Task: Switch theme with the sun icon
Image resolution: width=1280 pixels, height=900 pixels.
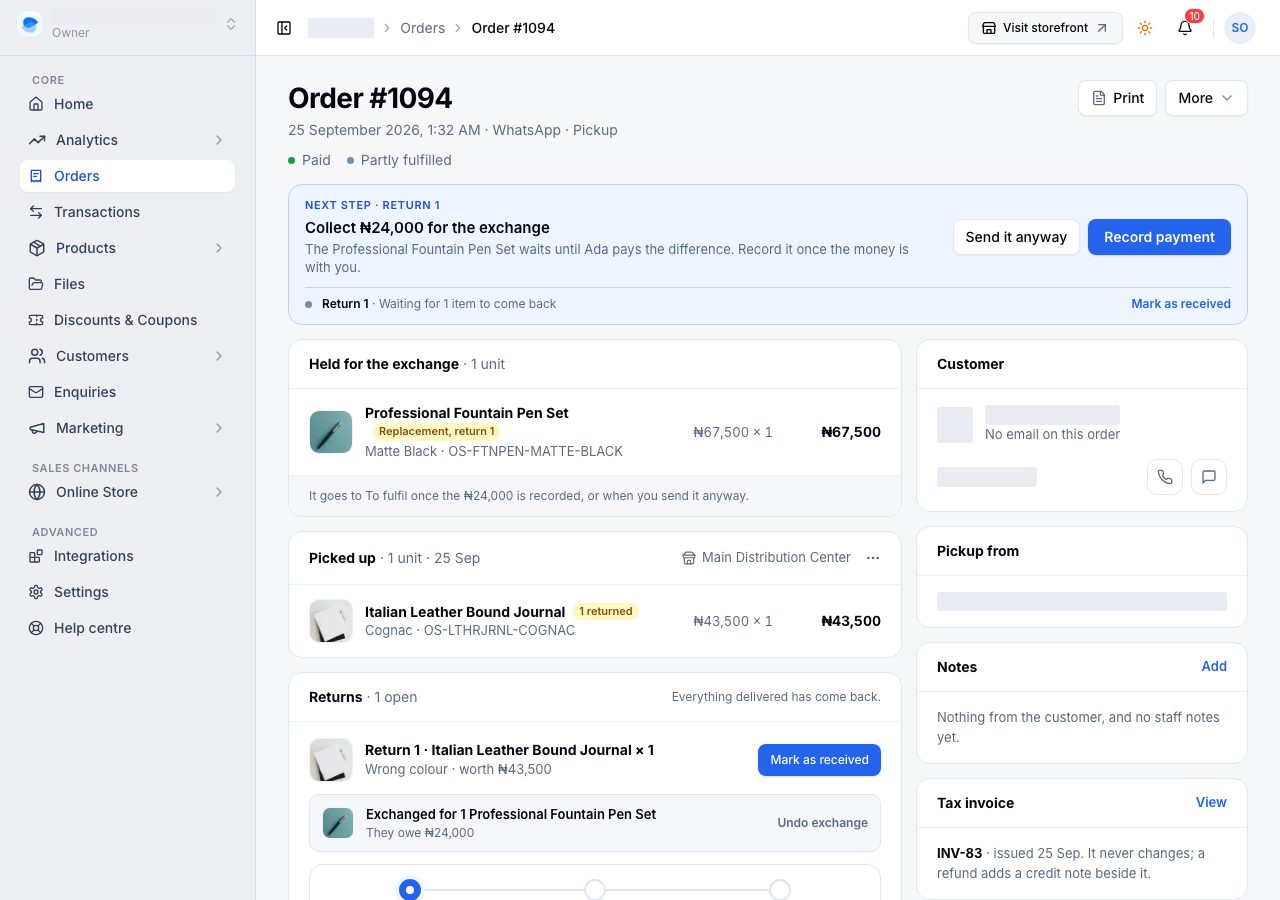Action: pos(1145,28)
